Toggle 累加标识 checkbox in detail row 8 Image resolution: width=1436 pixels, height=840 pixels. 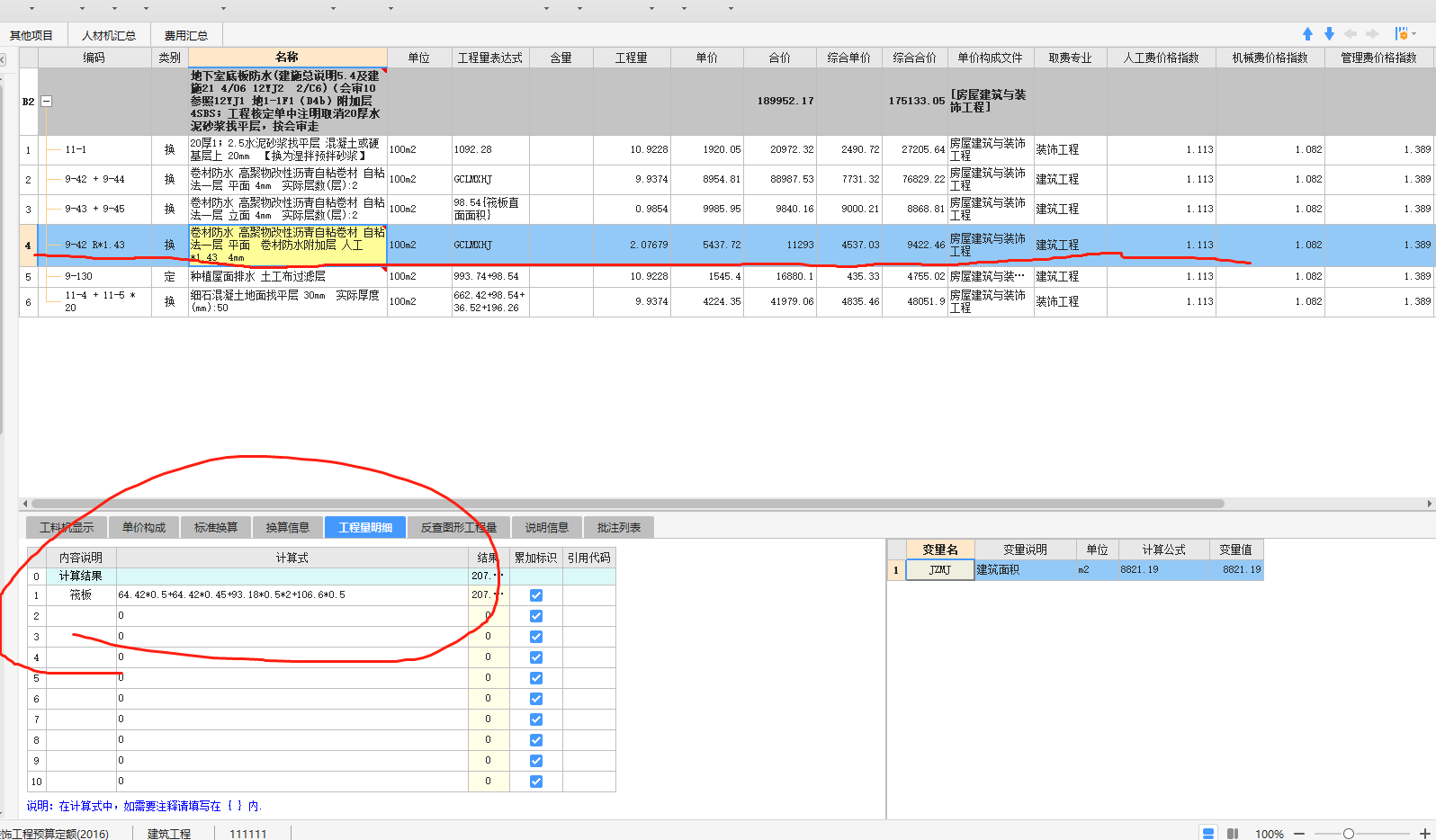[x=536, y=740]
